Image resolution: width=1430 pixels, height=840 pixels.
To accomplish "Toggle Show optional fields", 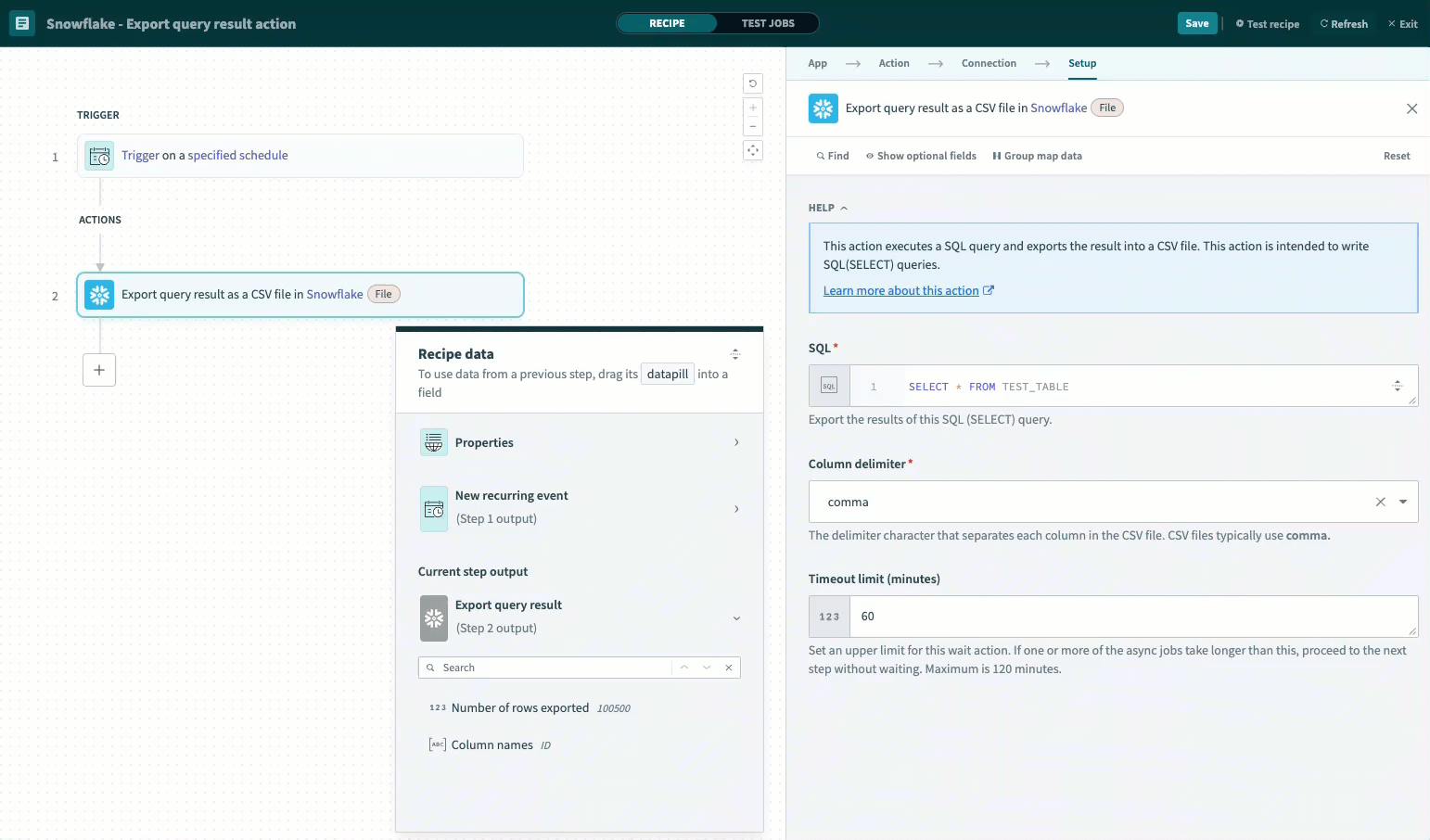I will 921,156.
